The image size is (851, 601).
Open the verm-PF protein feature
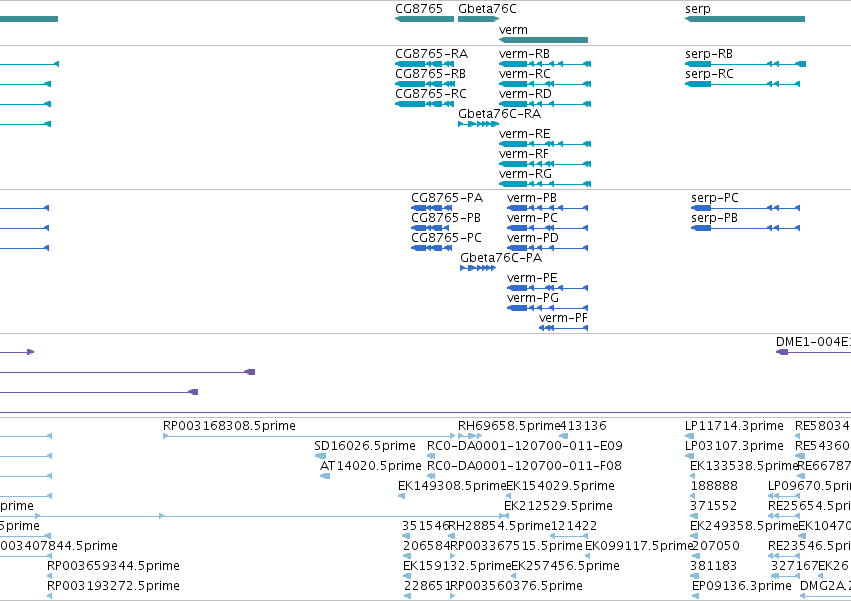(x=563, y=328)
